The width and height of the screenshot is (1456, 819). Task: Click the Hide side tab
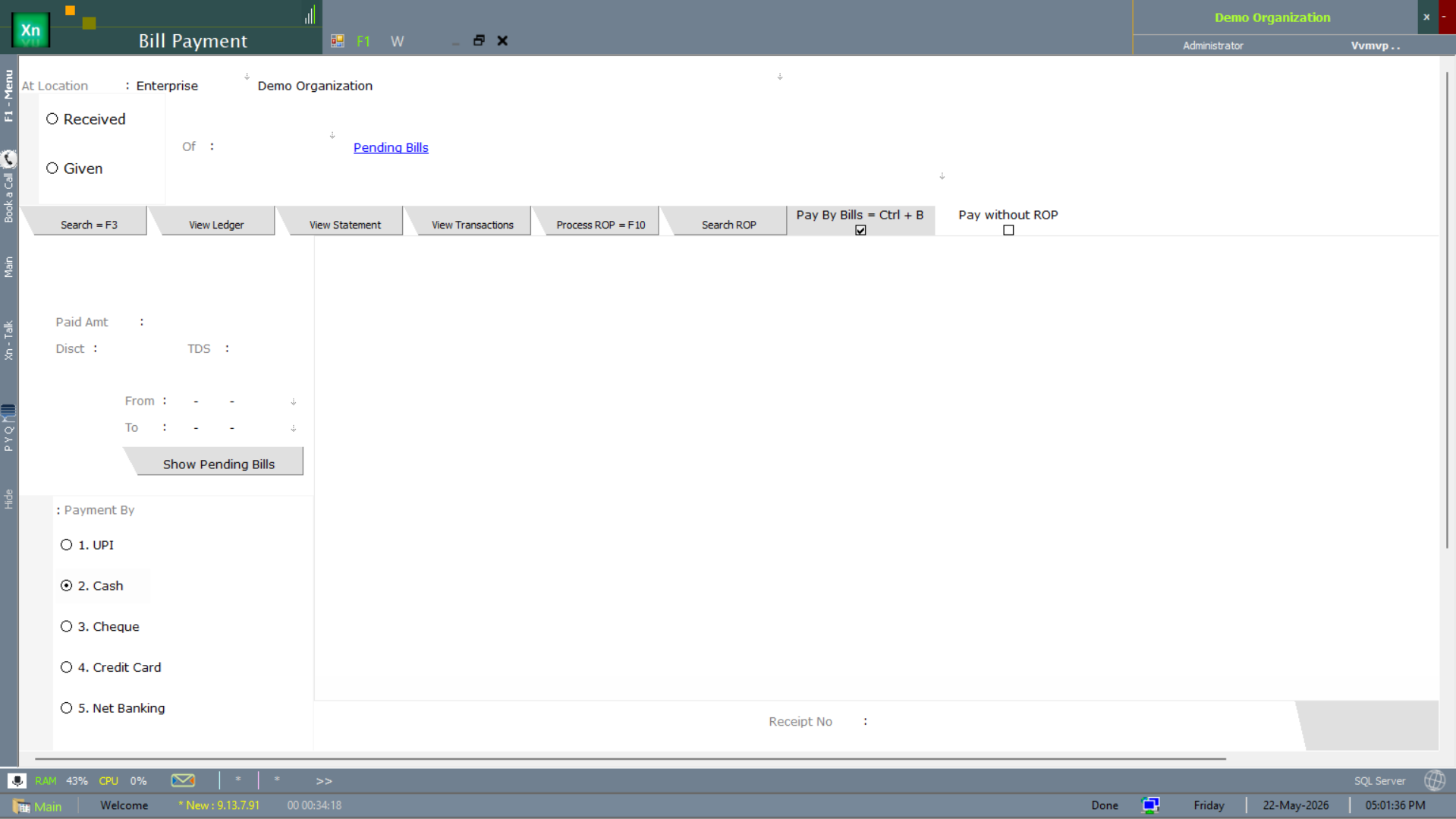click(x=8, y=499)
